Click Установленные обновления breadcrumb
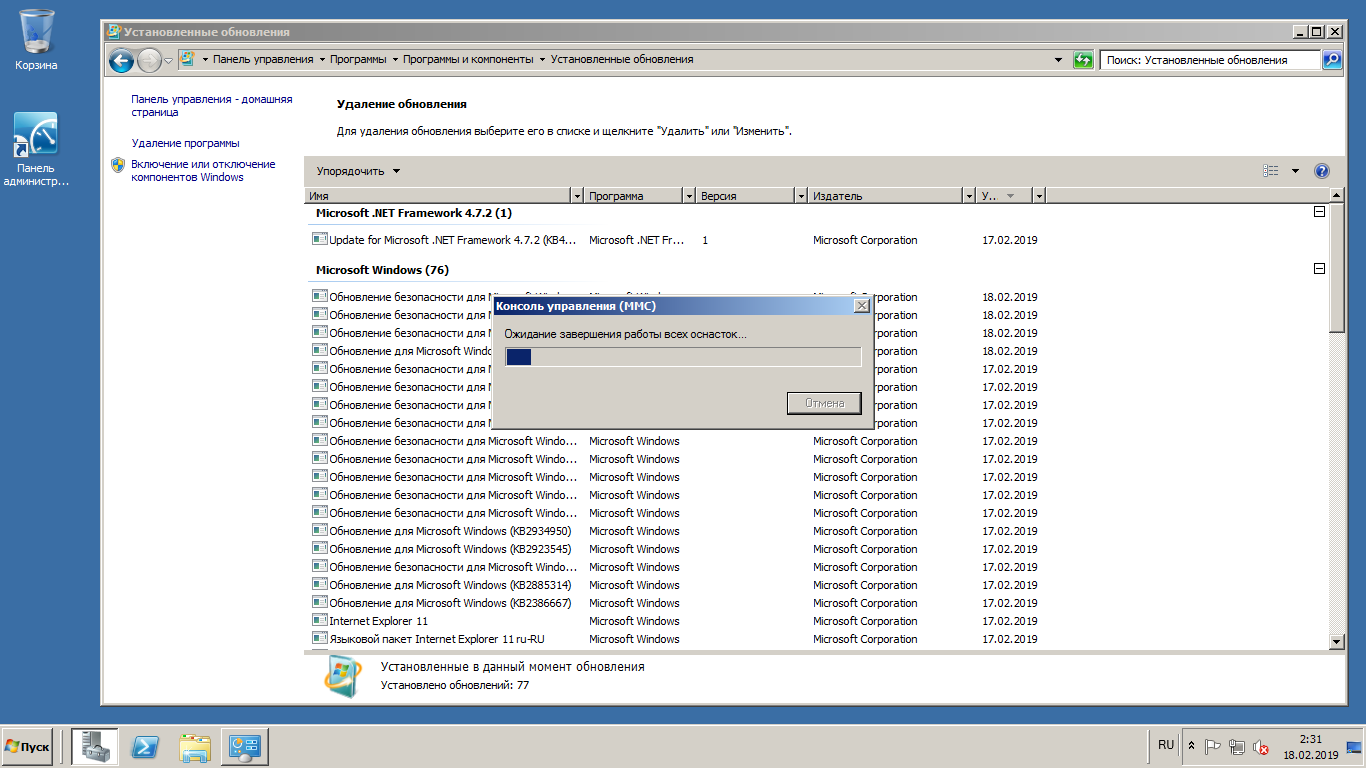Image resolution: width=1366 pixels, height=768 pixels. 622,60
